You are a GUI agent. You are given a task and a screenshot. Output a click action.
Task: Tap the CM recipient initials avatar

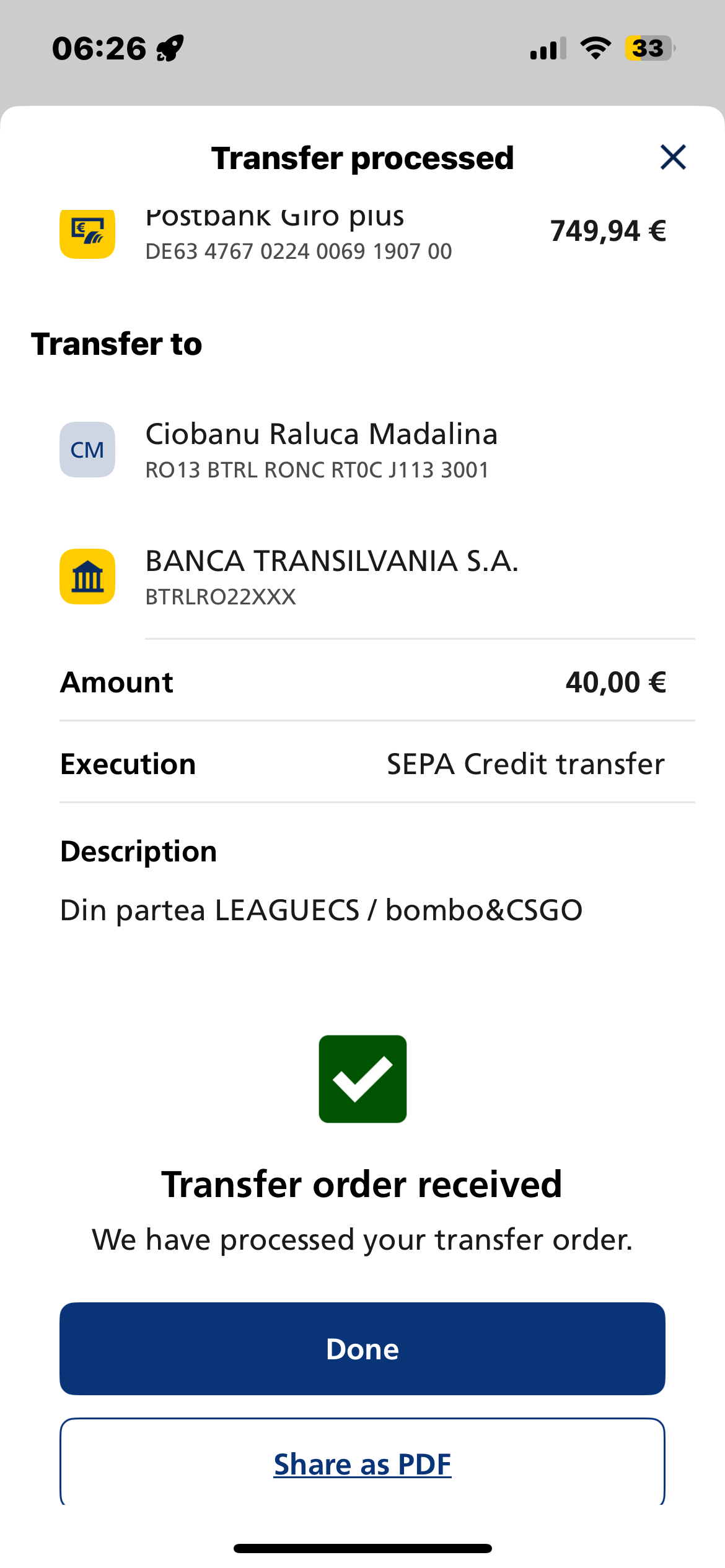pyautogui.click(x=87, y=450)
